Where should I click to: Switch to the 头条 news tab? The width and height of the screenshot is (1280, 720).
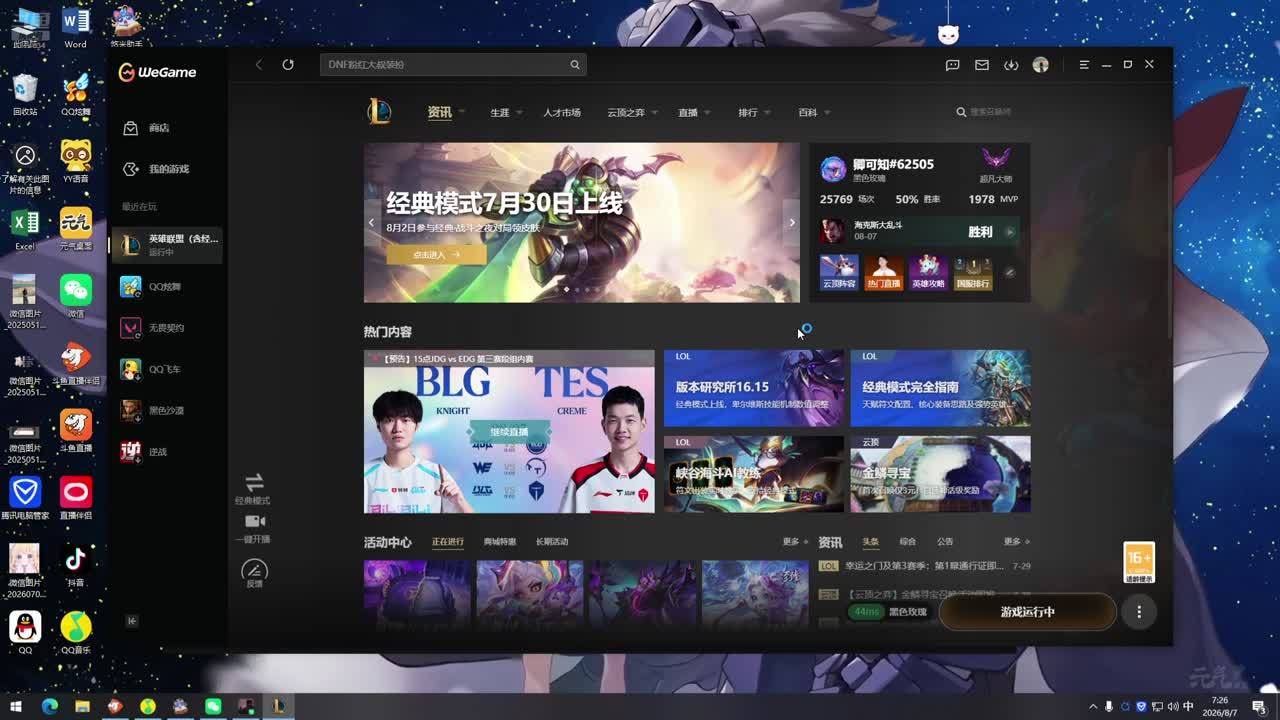[871, 542]
